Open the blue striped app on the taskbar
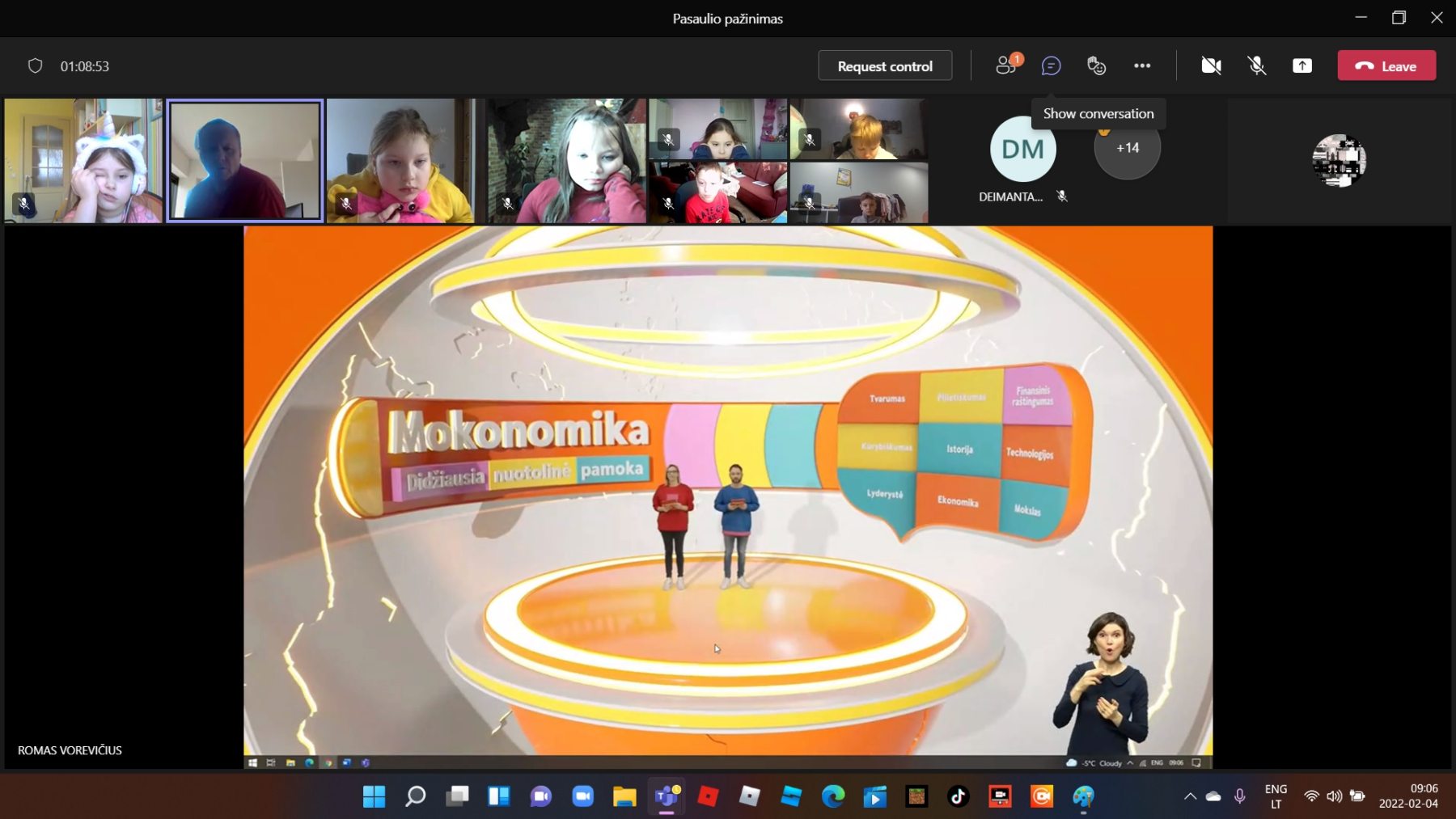The height and width of the screenshot is (819, 1456). pyautogui.click(x=791, y=796)
